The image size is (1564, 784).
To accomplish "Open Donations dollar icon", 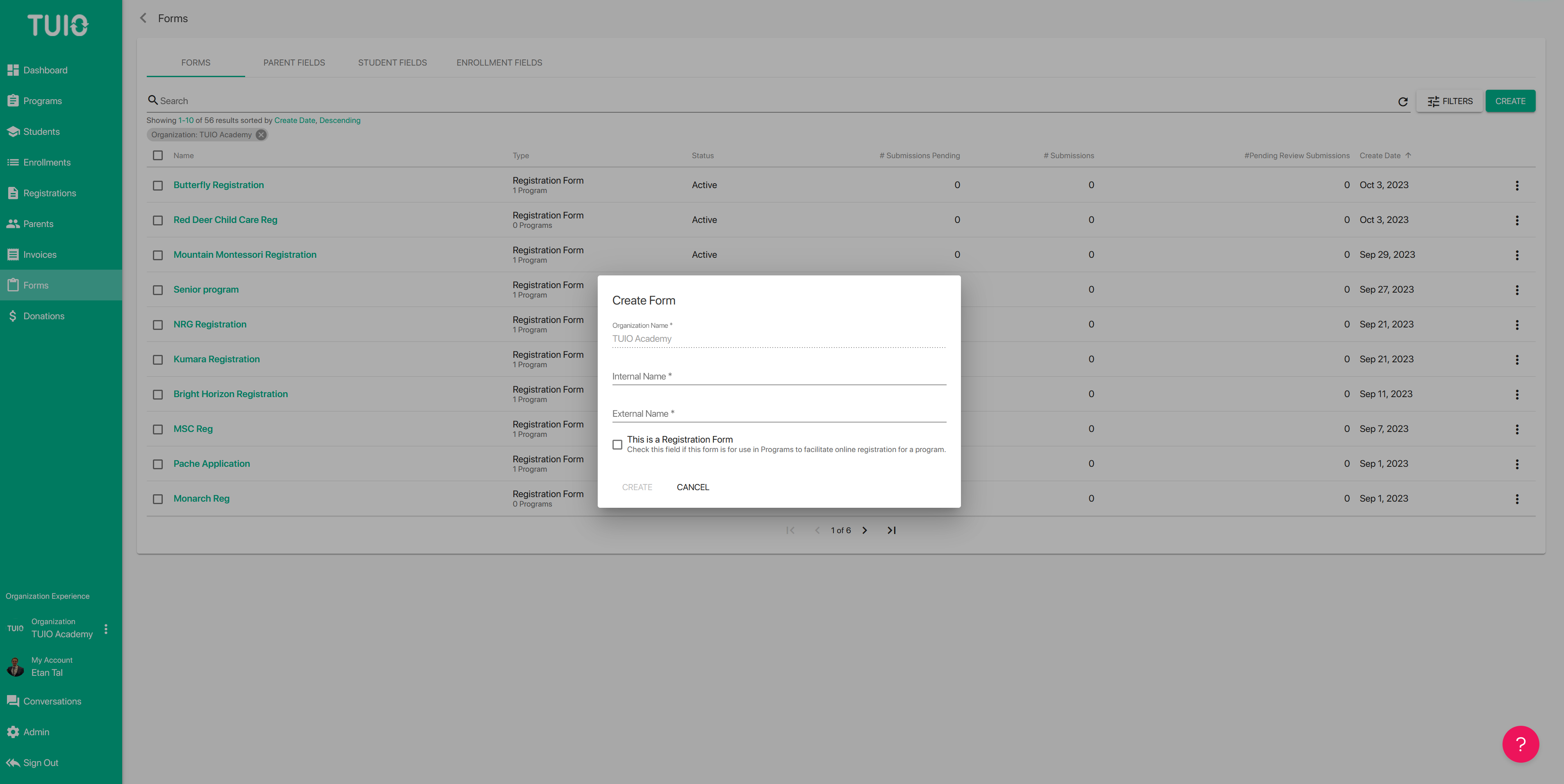I will tap(13, 316).
